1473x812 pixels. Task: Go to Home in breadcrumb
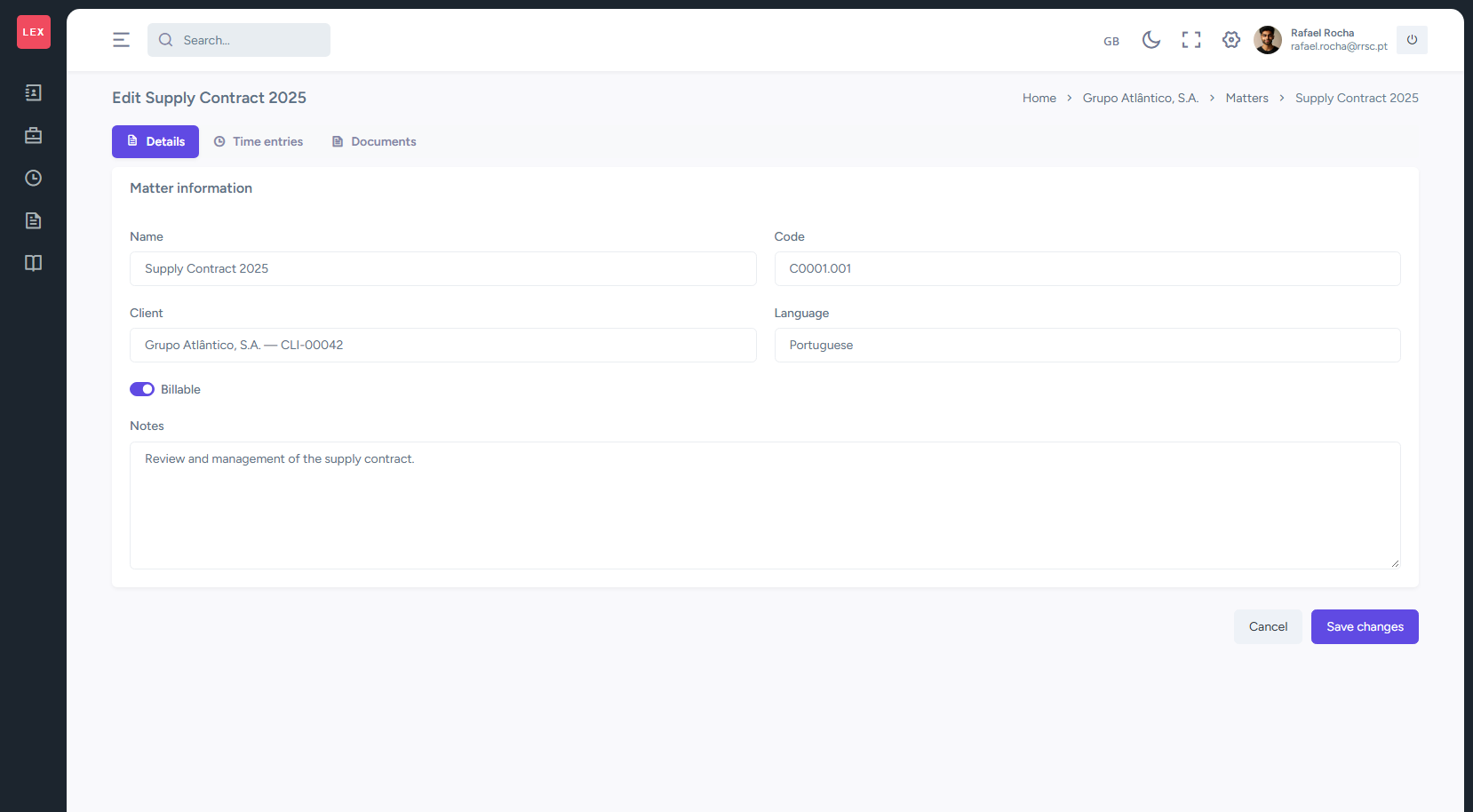click(x=1039, y=98)
